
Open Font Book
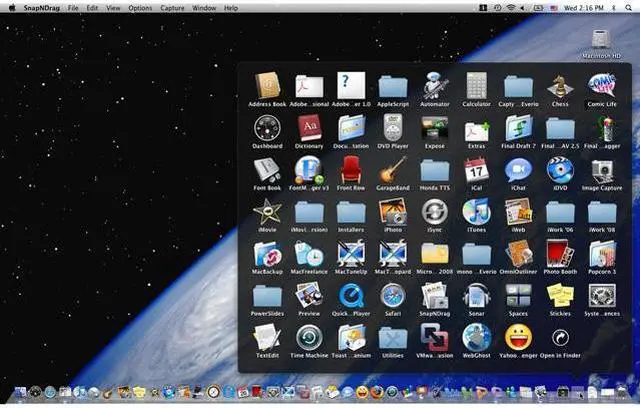click(x=267, y=170)
